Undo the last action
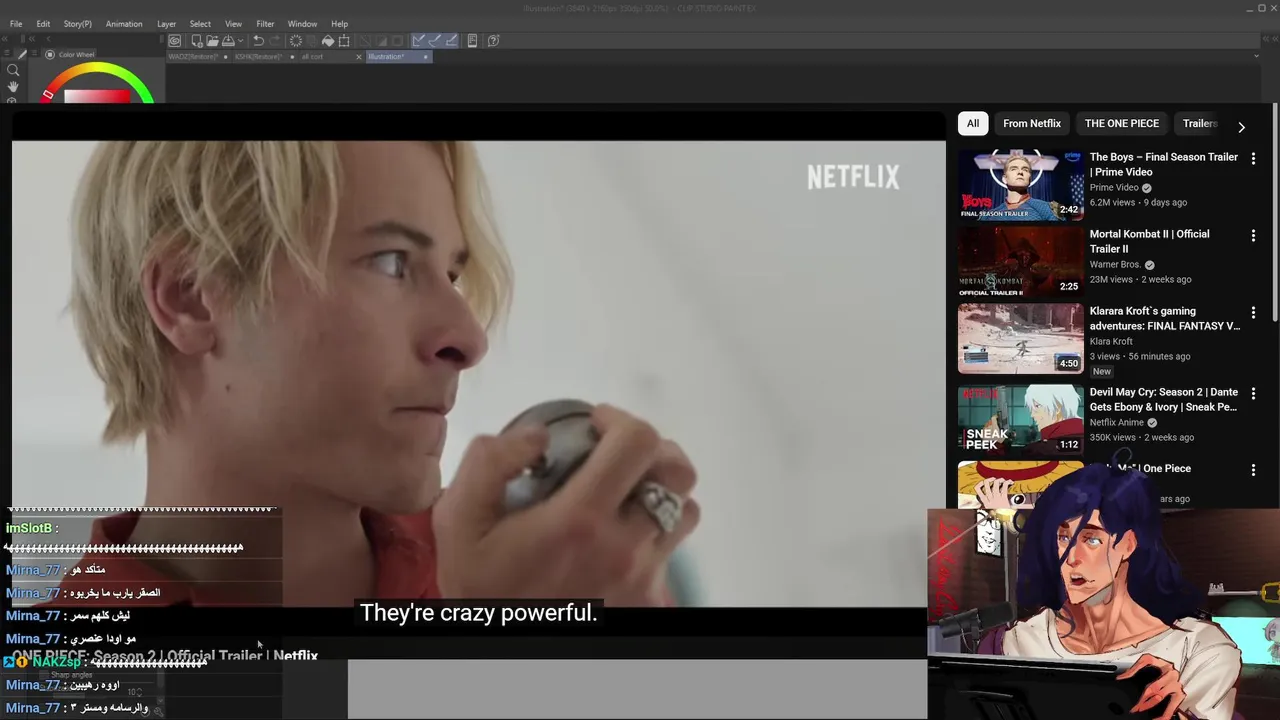The width and height of the screenshot is (1280, 720). [x=258, y=41]
